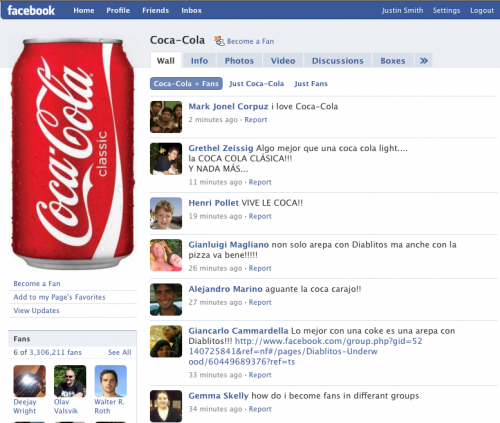
Task: Click the Settings link in header
Action: click(x=446, y=10)
